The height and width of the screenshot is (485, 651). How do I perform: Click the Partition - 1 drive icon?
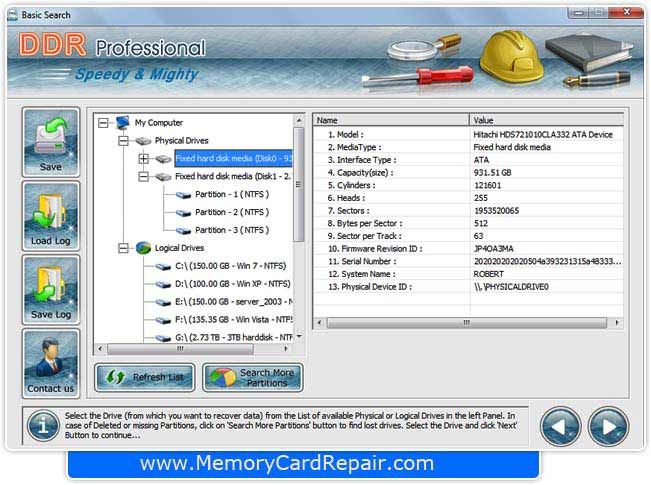183,195
